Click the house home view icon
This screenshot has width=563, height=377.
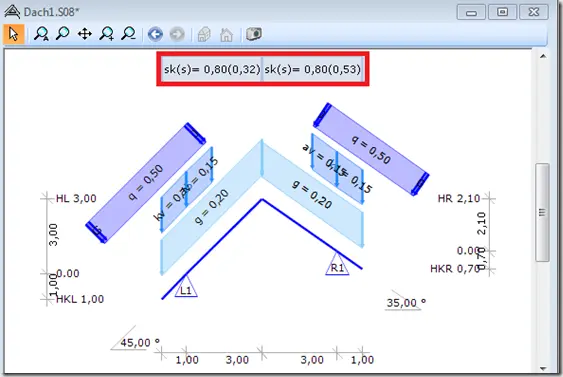227,35
